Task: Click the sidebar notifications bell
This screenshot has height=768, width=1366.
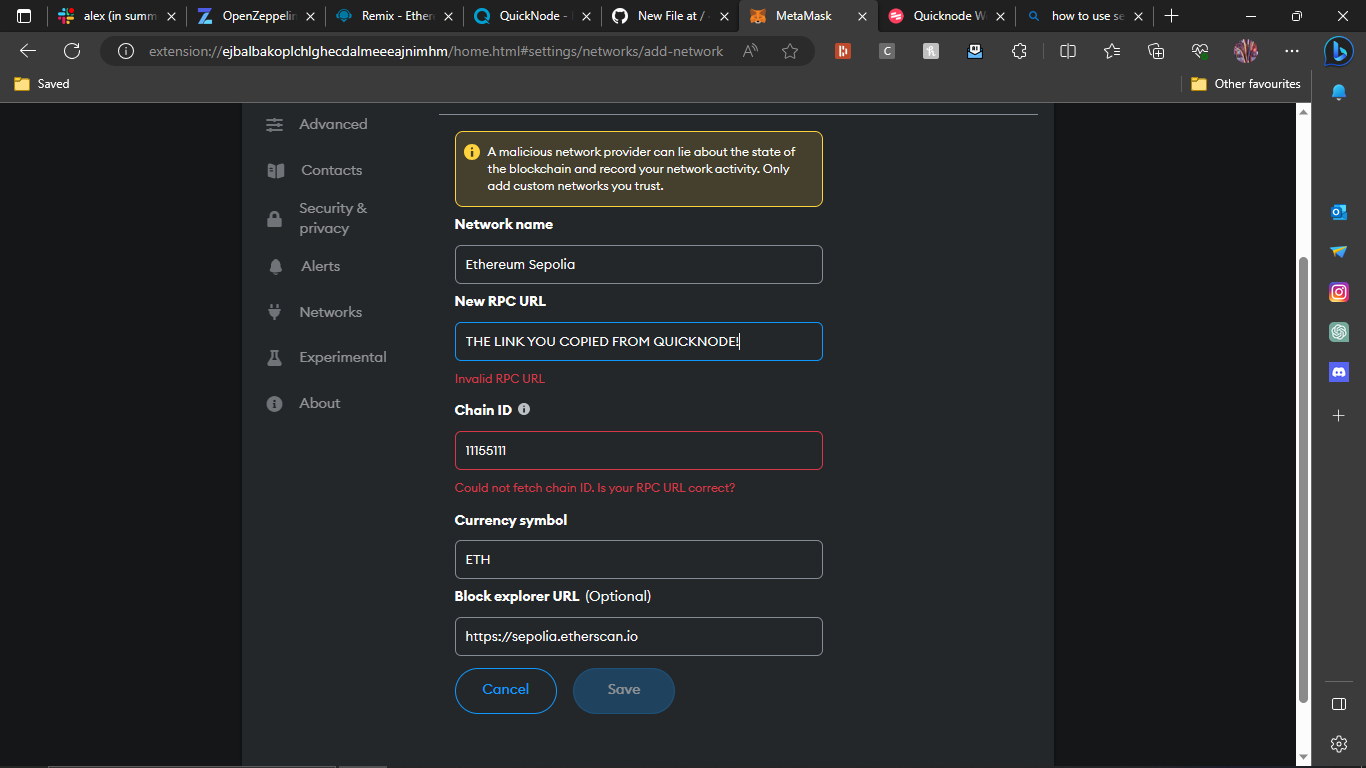Action: (x=1339, y=92)
